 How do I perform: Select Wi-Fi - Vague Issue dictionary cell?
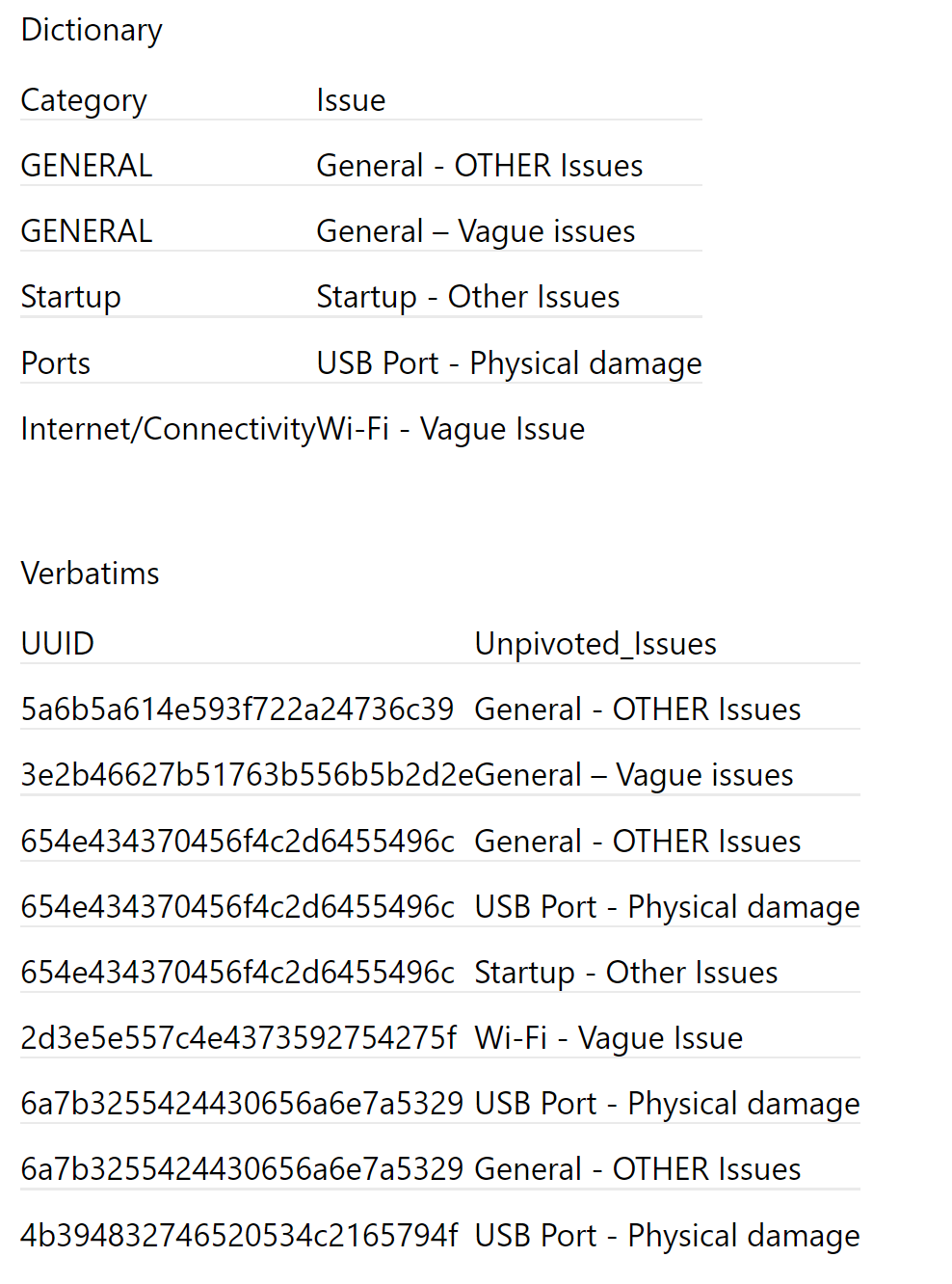point(451,429)
